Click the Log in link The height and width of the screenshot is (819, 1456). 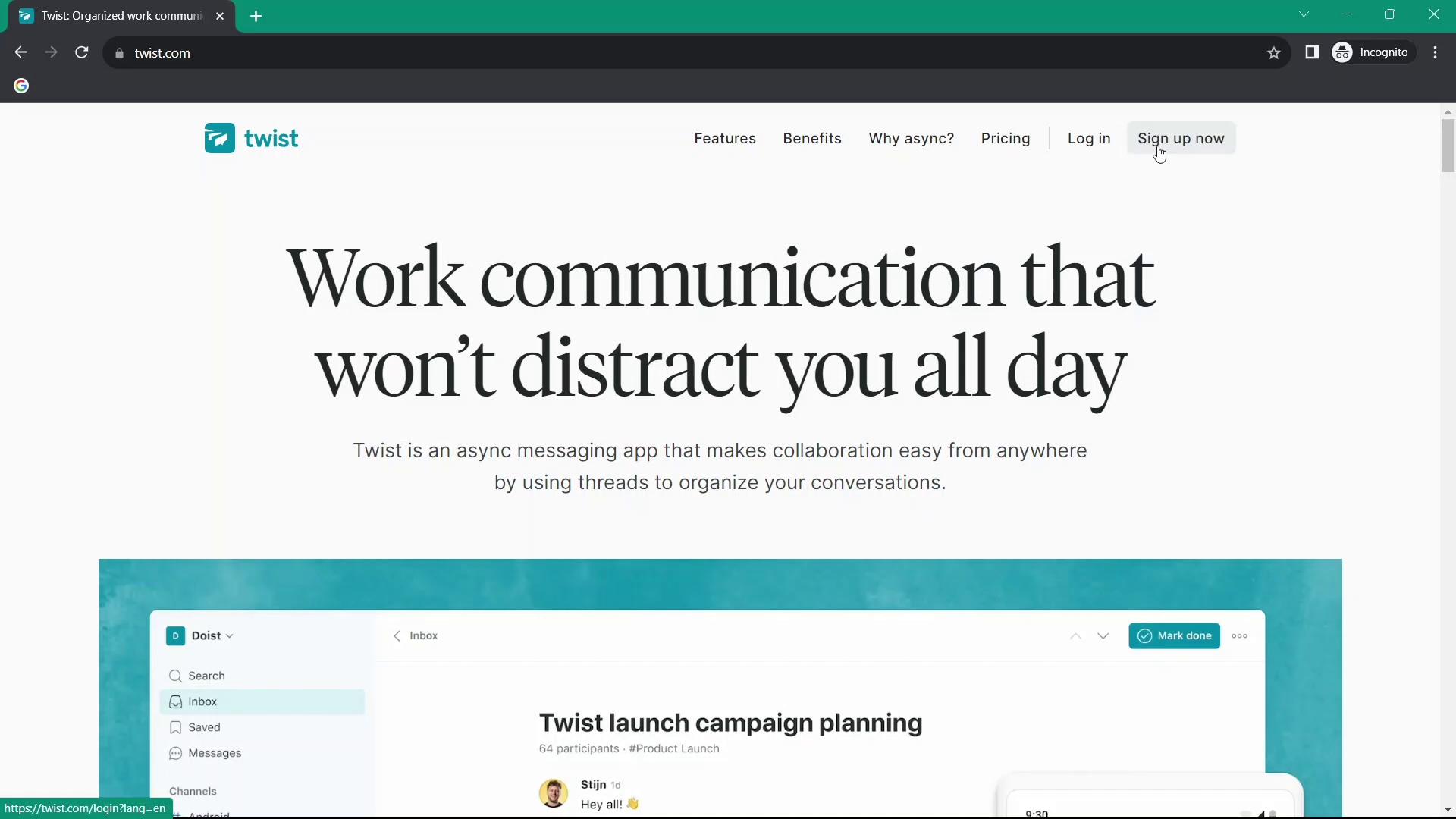click(x=1089, y=138)
